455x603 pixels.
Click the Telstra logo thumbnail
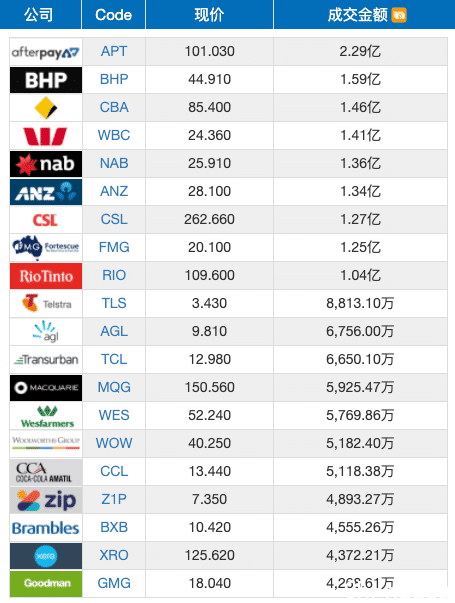tap(46, 304)
